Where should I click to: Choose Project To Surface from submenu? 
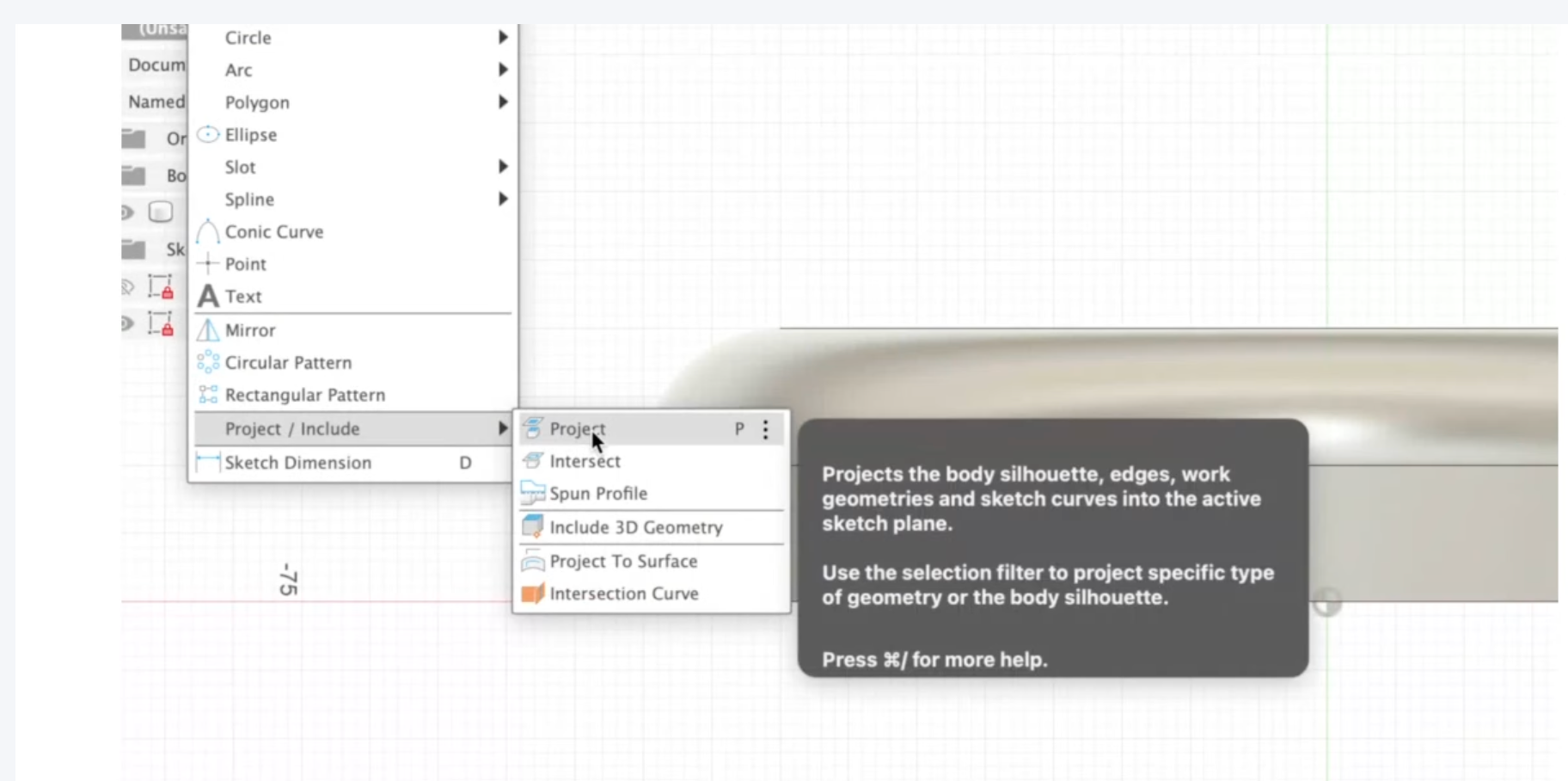click(x=652, y=561)
